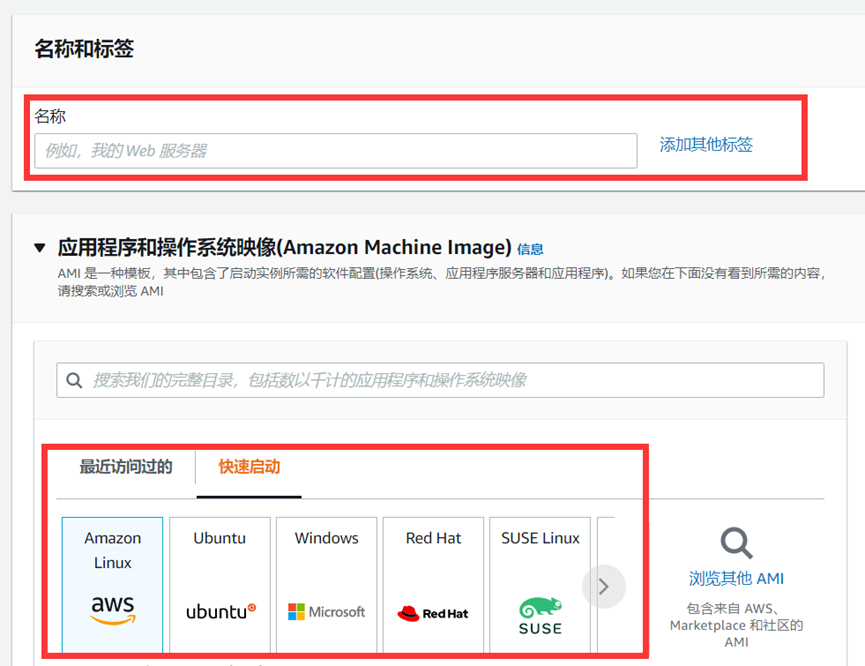
Task: Click the AMI catalog search field
Action: tap(440, 380)
